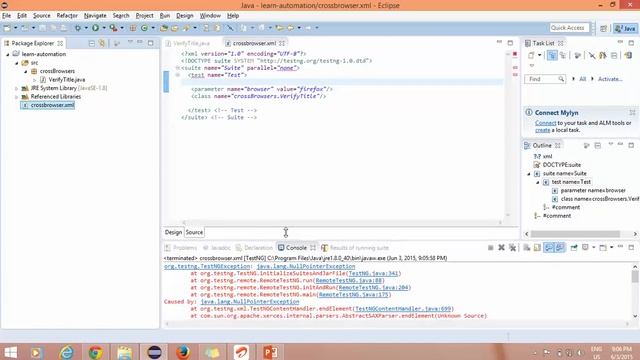Toggle Show Console When Output Changes
The width and height of the screenshot is (640, 360).
pyautogui.click(x=549, y=248)
